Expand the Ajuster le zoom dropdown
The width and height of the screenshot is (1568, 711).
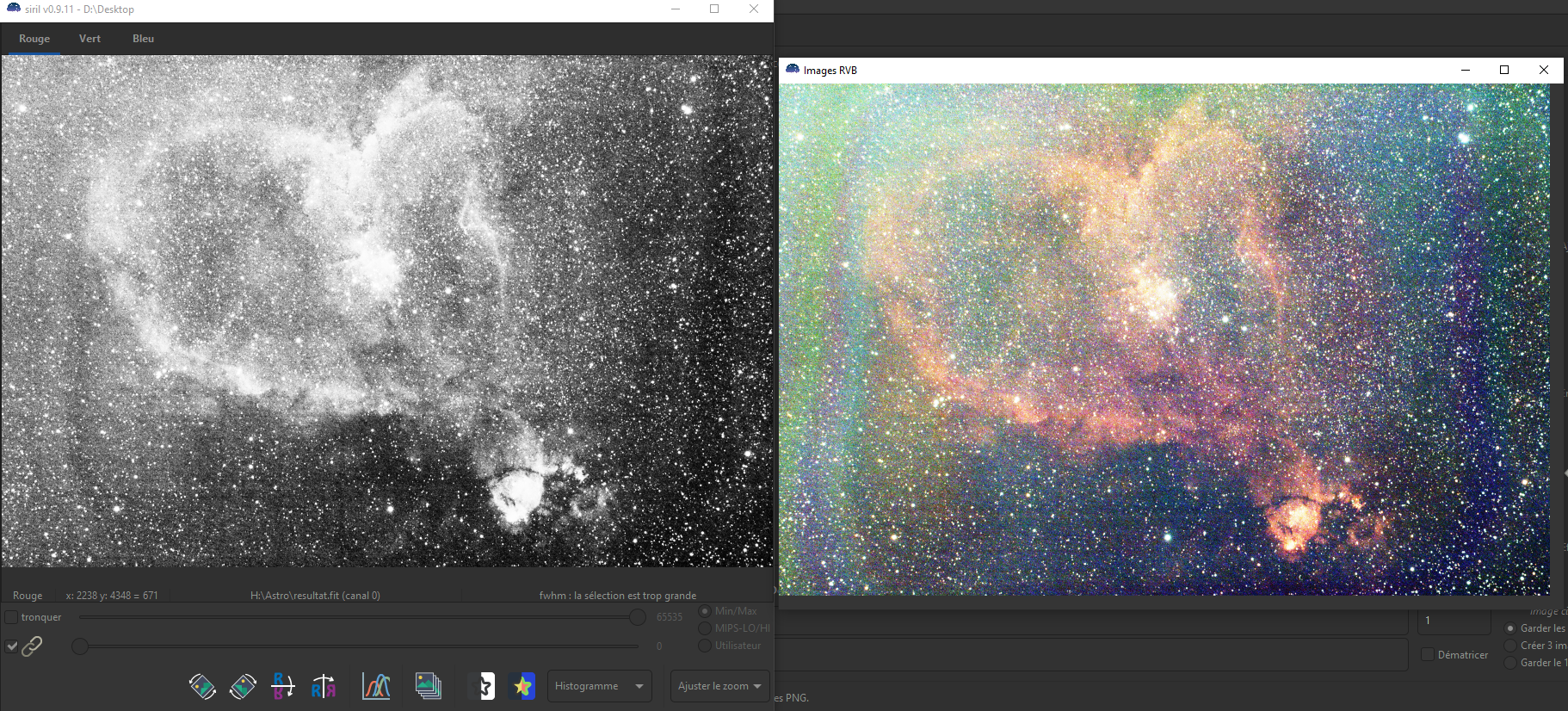click(x=719, y=686)
